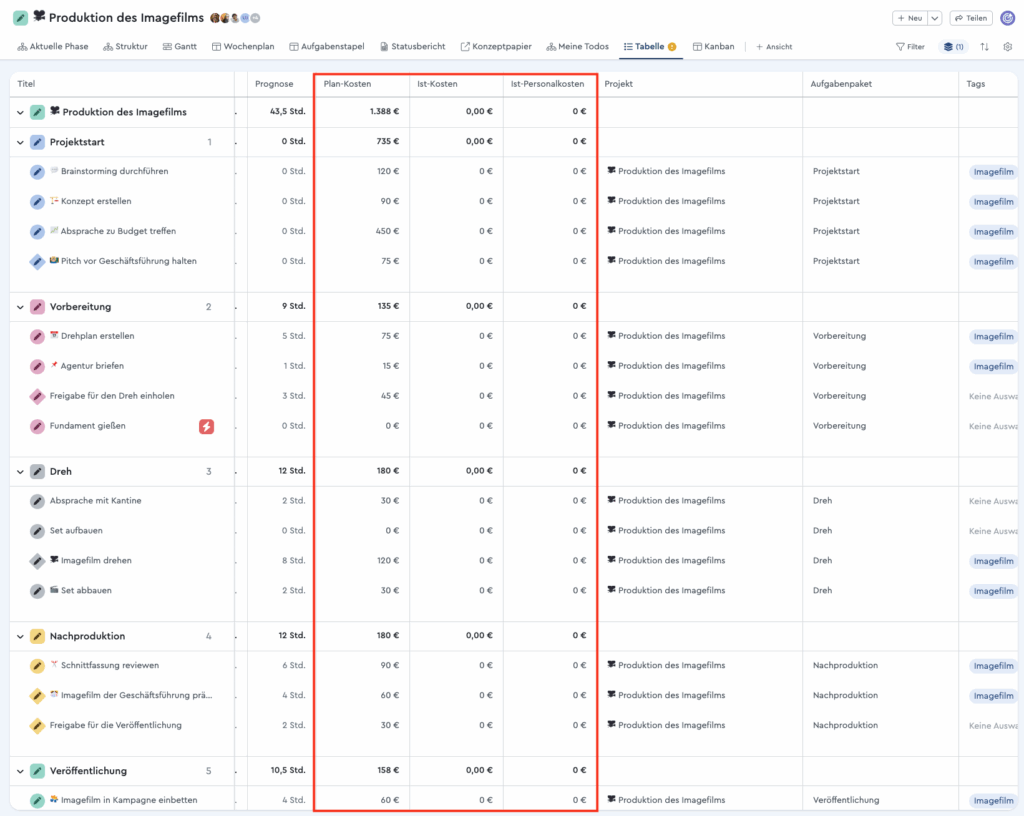Click green status icon of Imagefilm in Kampagne einbetten
1024x816 pixels.
[x=37, y=800]
